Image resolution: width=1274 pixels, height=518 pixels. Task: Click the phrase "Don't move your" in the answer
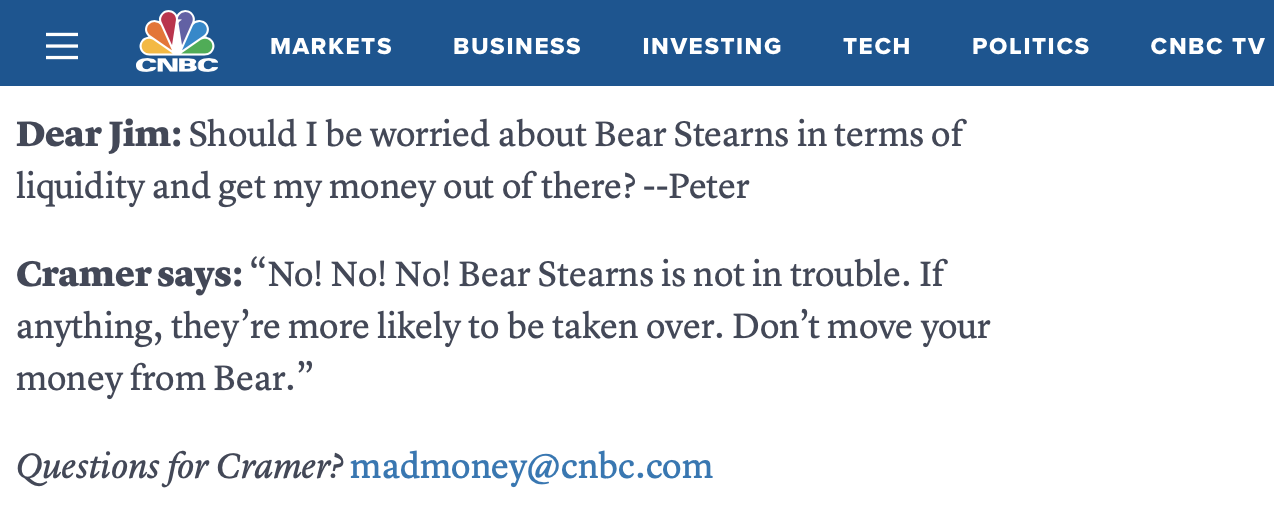(x=861, y=327)
